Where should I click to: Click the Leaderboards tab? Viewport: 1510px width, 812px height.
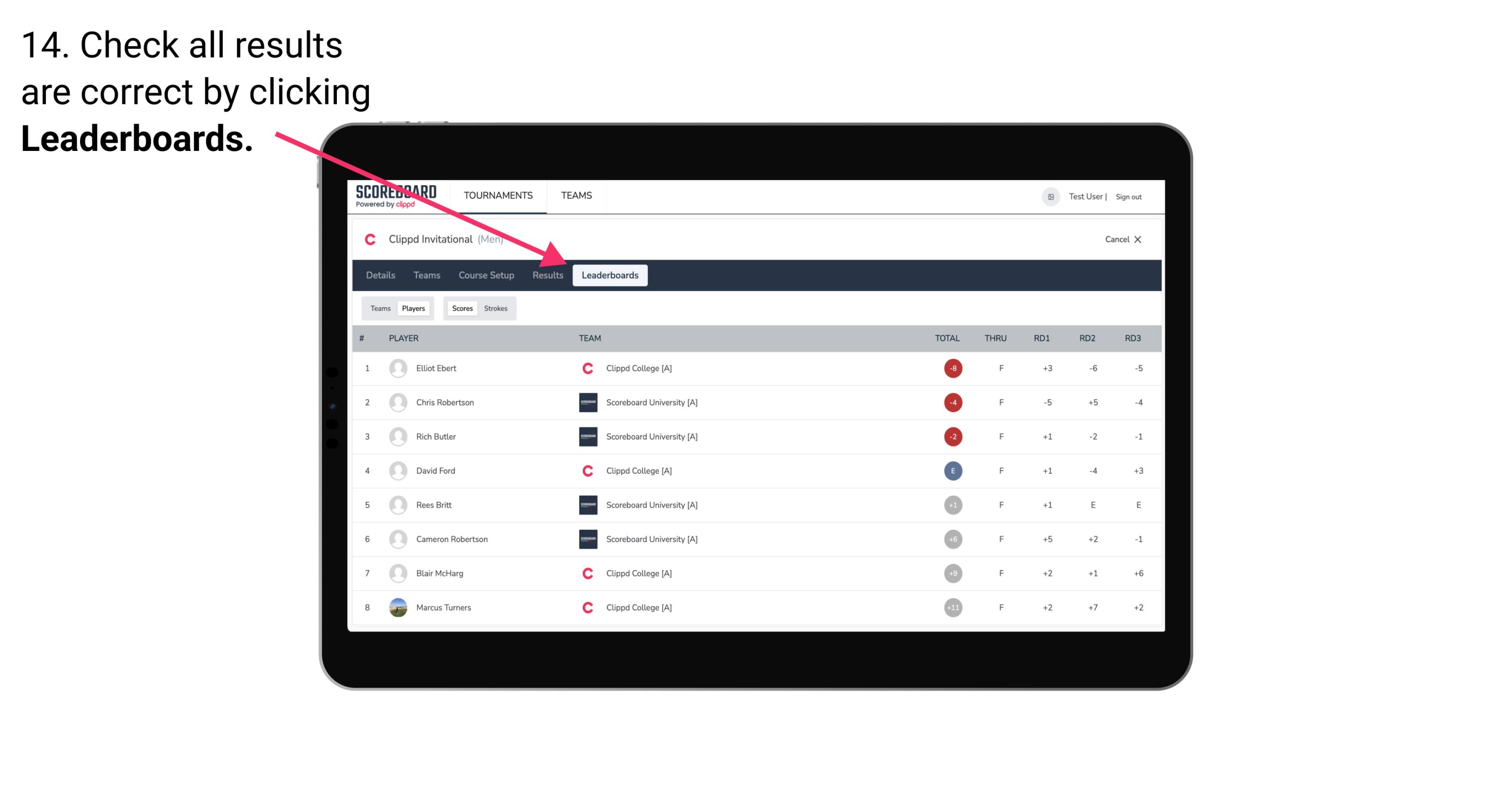[x=610, y=275]
